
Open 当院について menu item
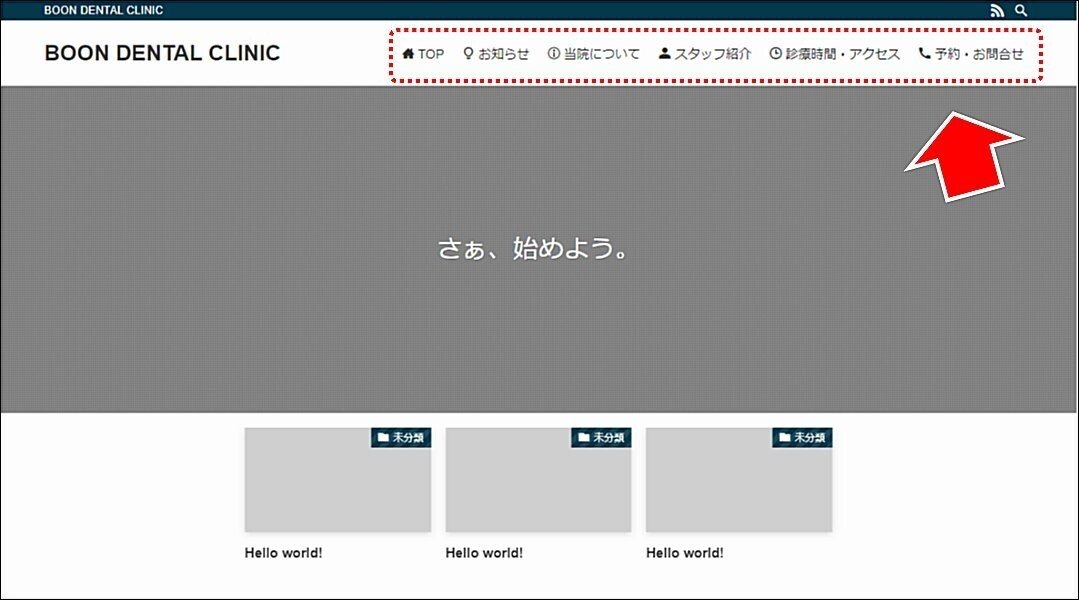594,54
